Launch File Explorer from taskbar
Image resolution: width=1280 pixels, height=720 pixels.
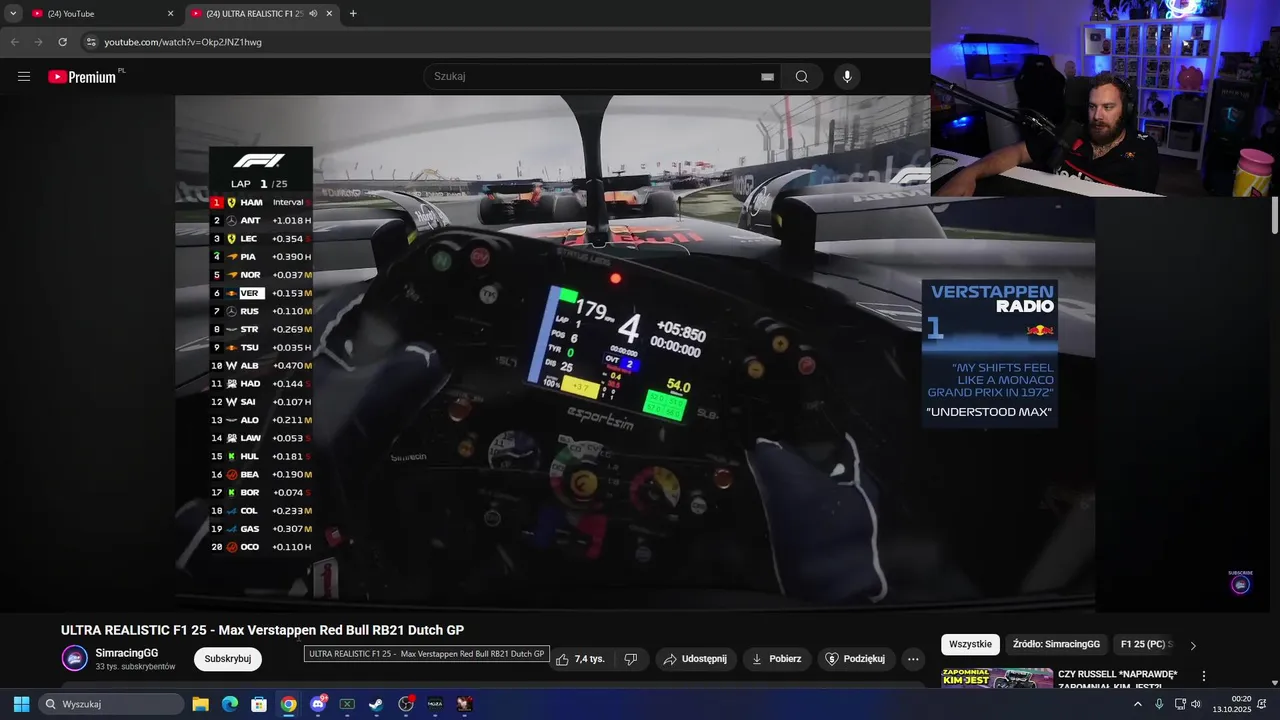pos(200,704)
